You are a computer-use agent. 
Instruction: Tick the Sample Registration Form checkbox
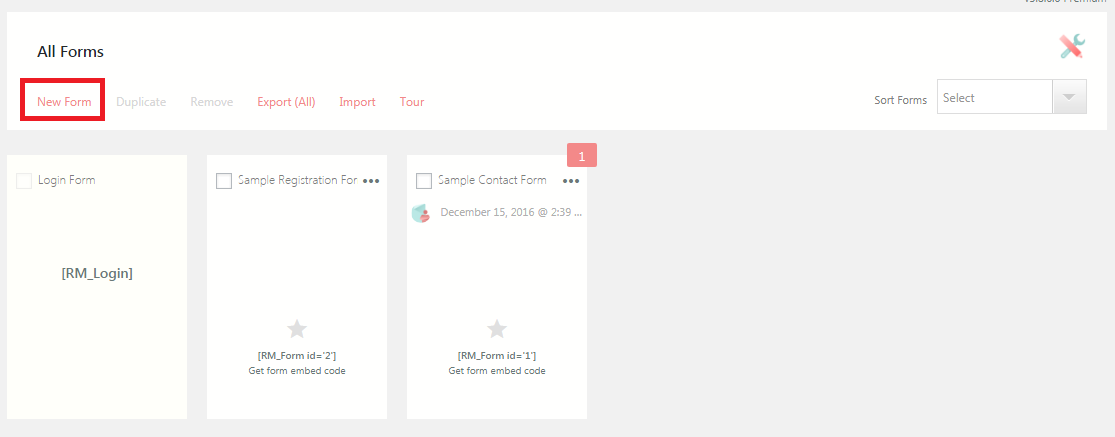point(224,180)
